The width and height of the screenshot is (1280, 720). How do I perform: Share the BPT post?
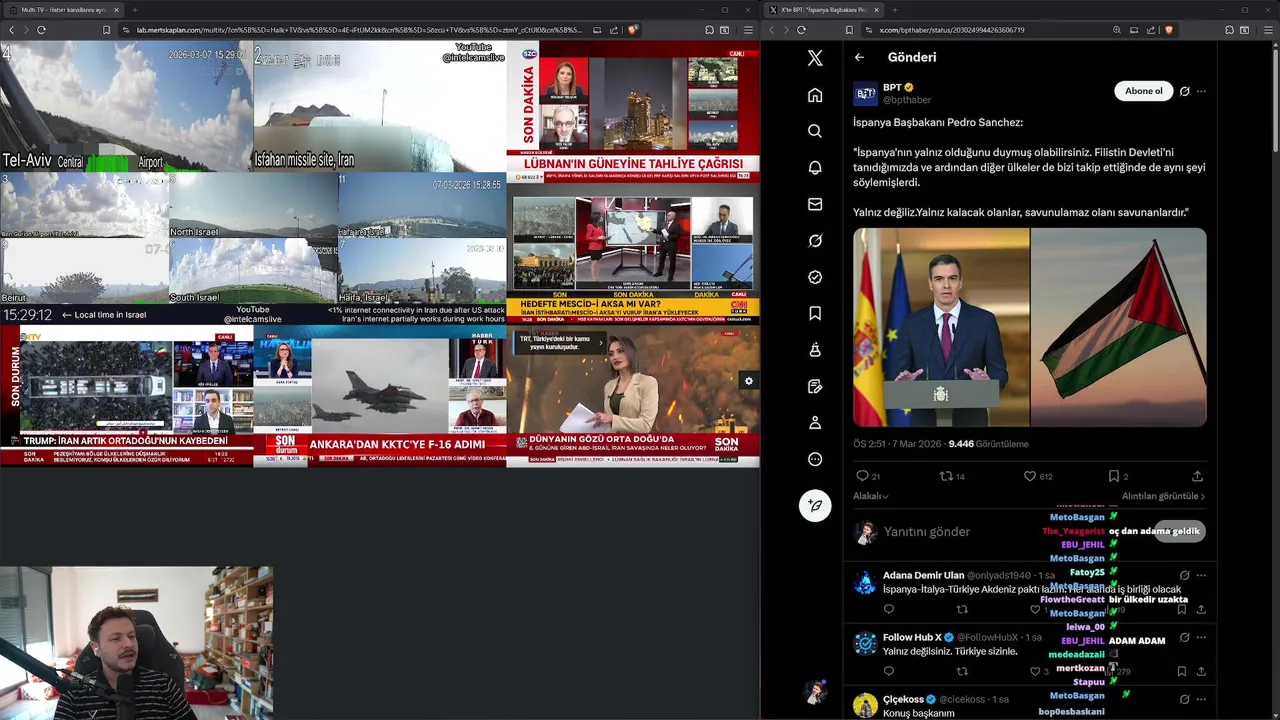1197,477
